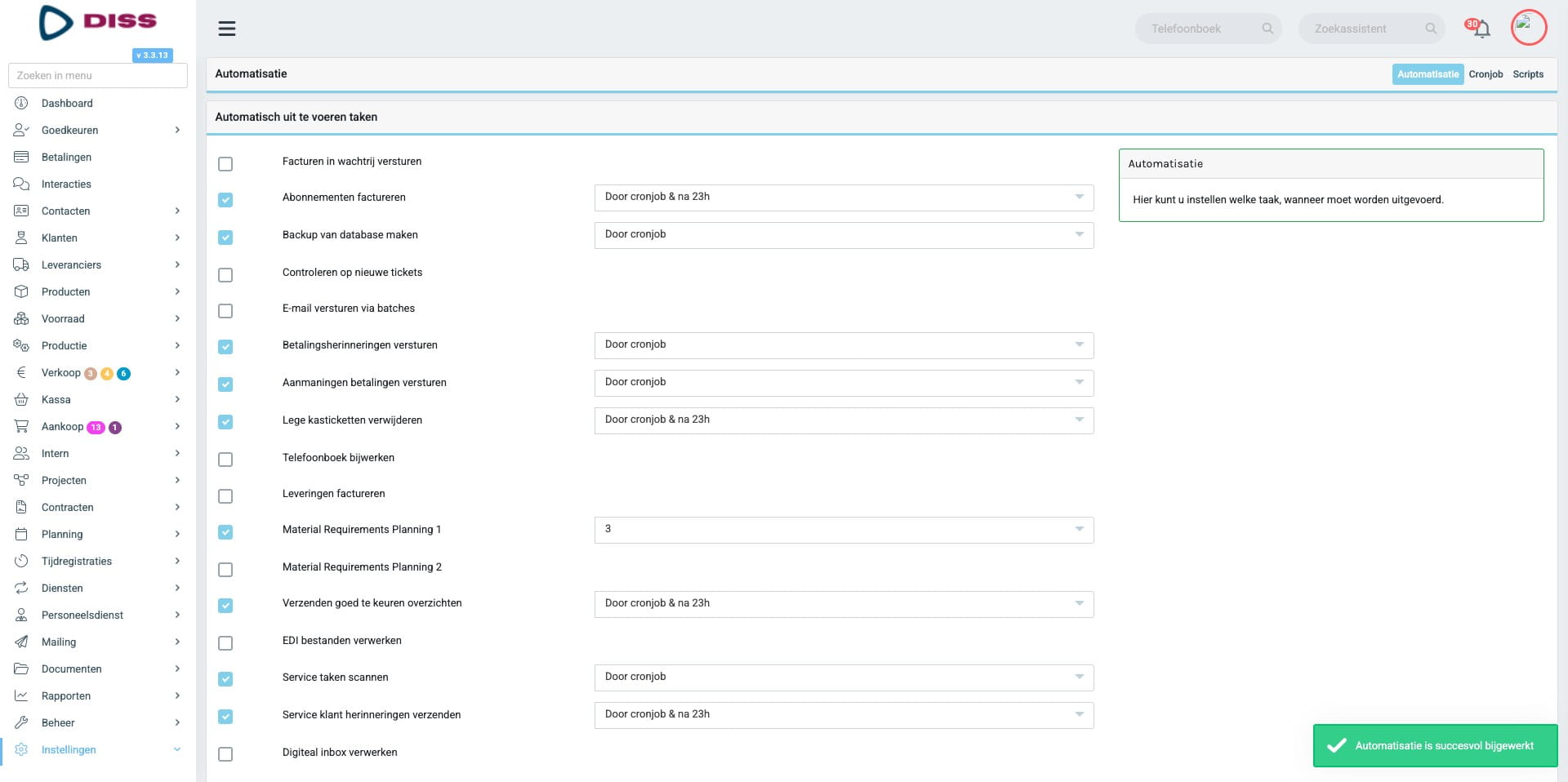Screen dimensions: 1568x782
Task: Open Backup van database maken dropdown
Action: click(844, 235)
